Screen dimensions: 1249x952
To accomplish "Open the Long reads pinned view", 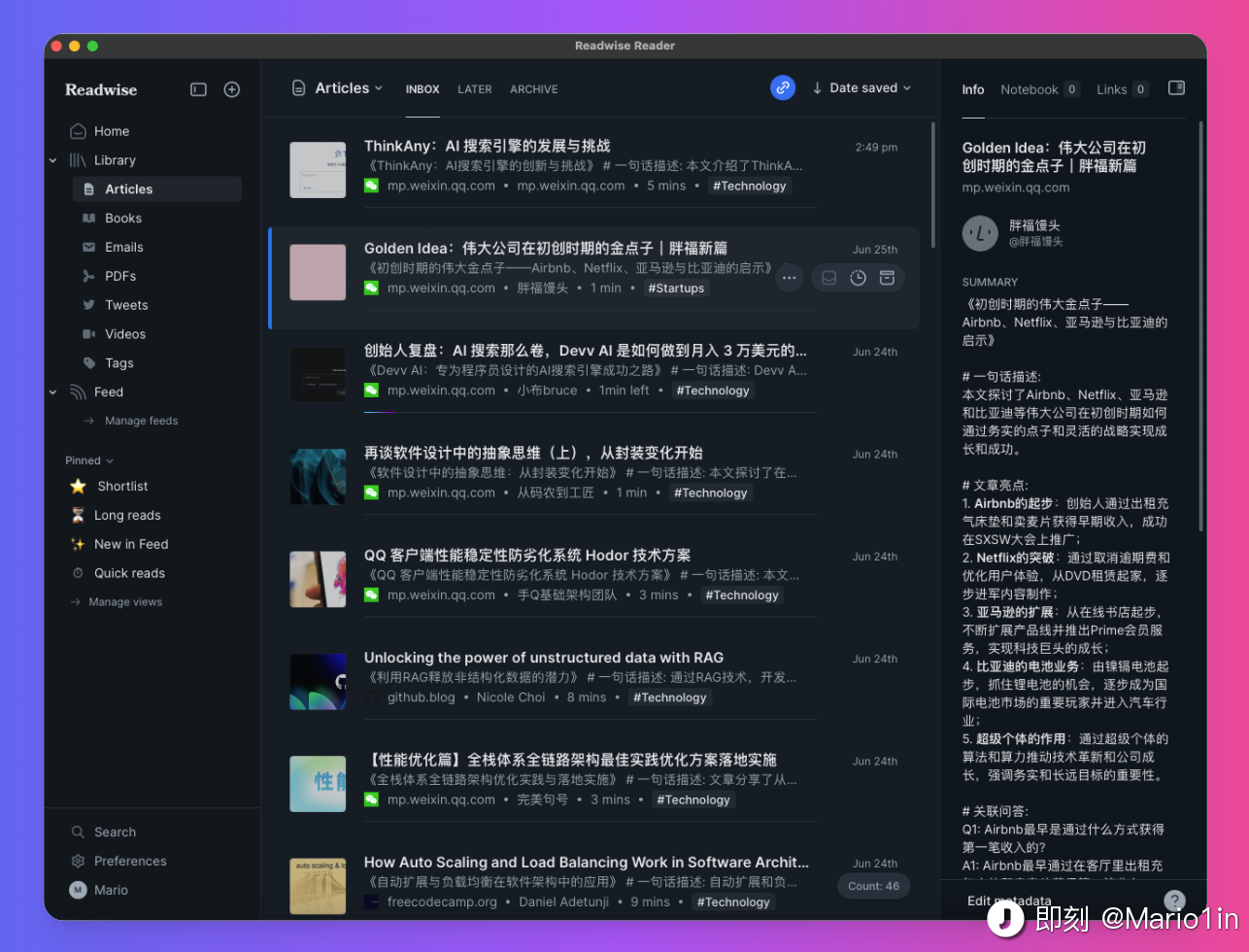I will click(127, 516).
